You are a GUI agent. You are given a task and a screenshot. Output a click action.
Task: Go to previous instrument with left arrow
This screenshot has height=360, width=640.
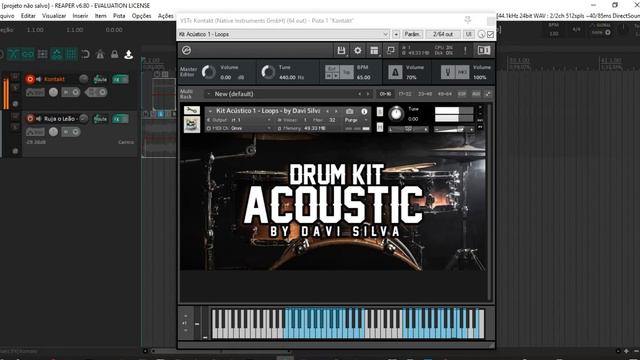click(327, 111)
